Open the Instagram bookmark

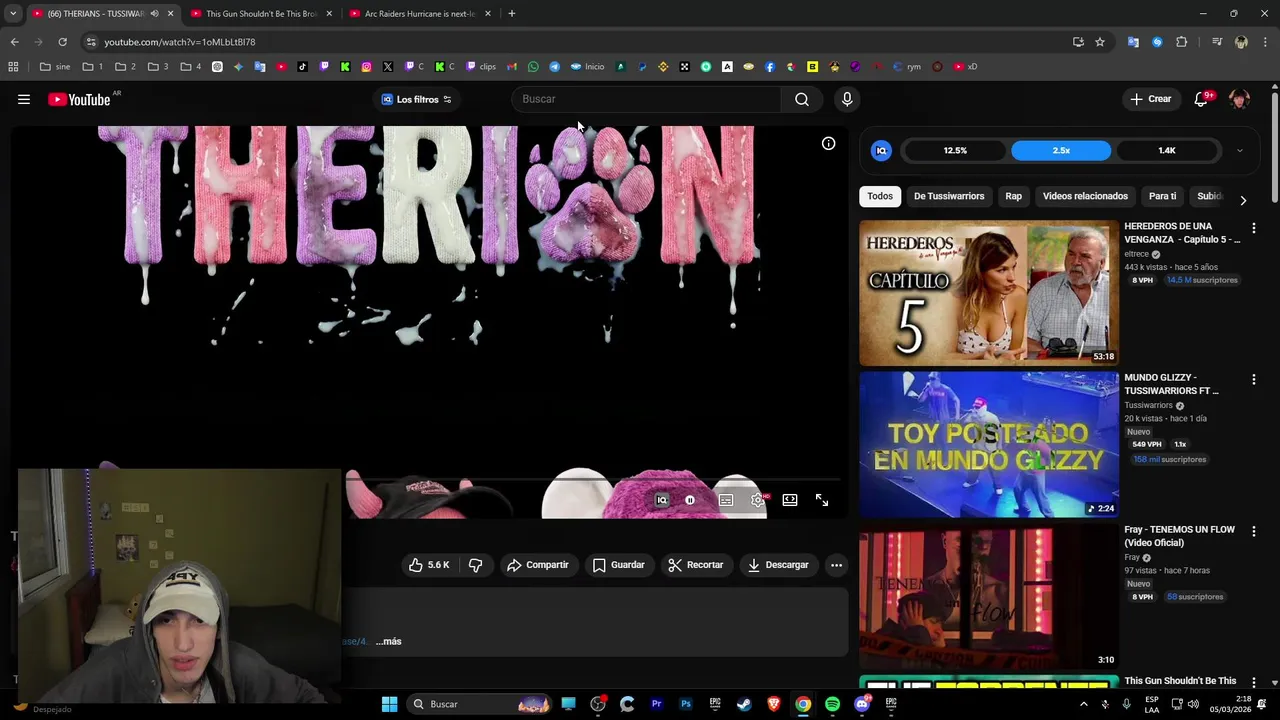(366, 67)
